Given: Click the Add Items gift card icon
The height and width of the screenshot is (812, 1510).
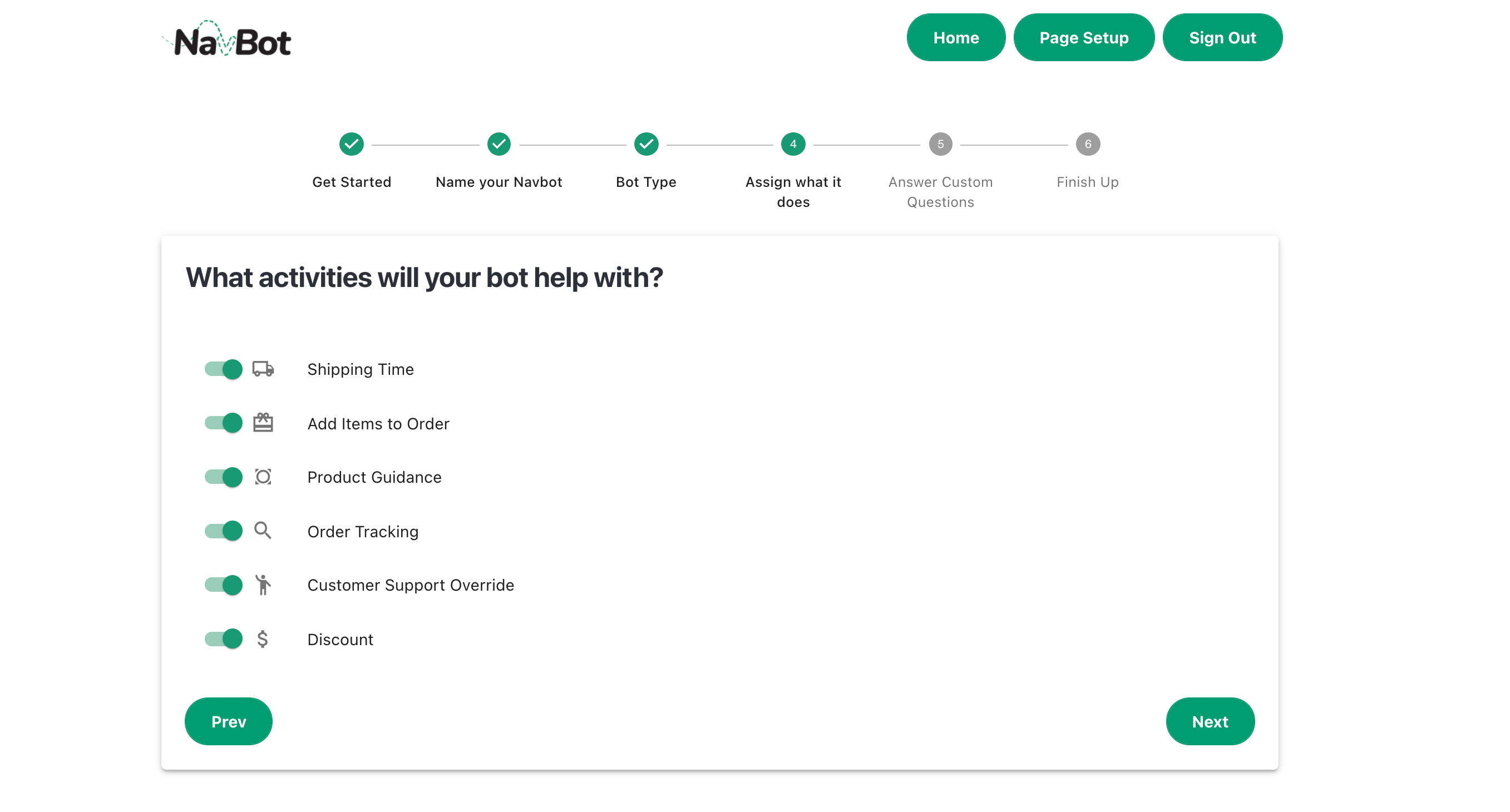Looking at the screenshot, I should (263, 423).
